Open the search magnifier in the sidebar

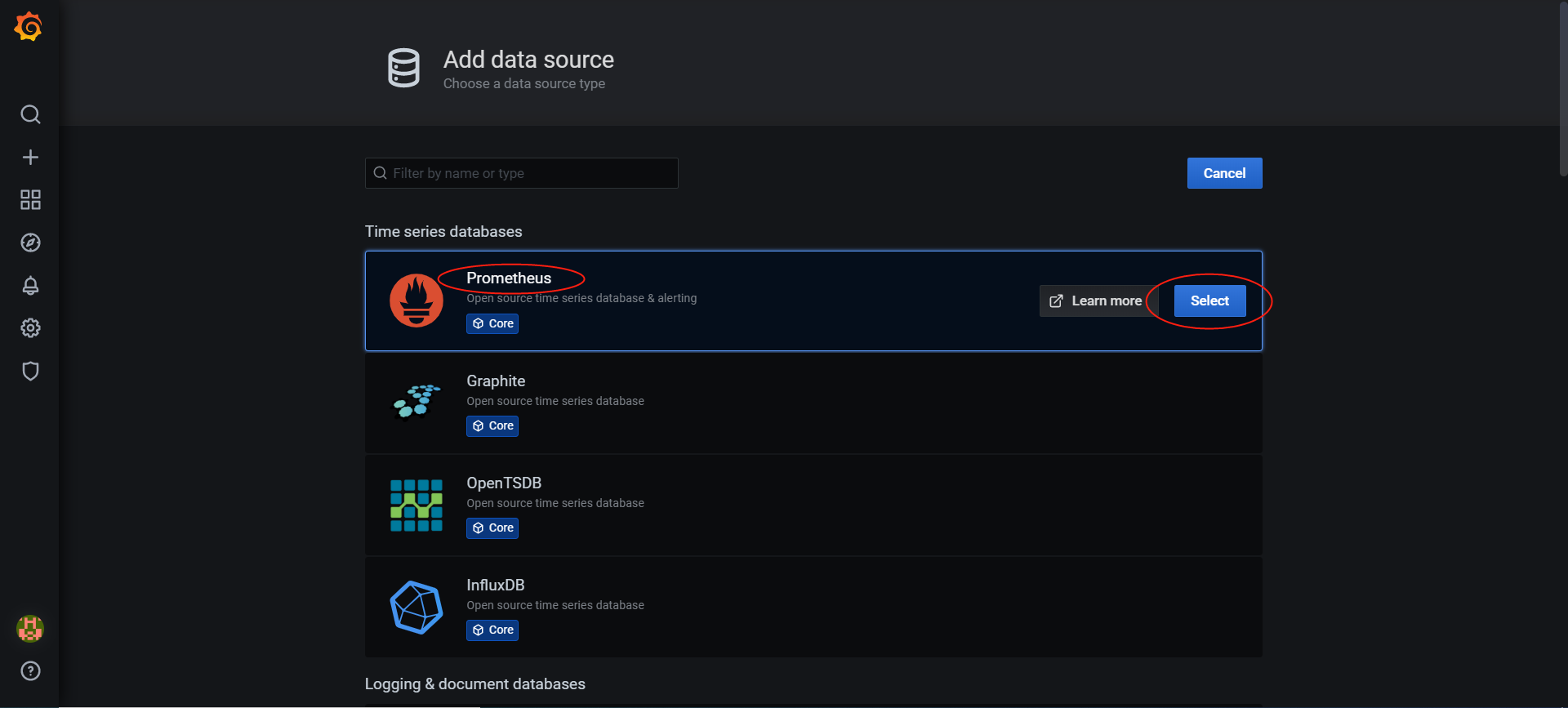[x=30, y=114]
